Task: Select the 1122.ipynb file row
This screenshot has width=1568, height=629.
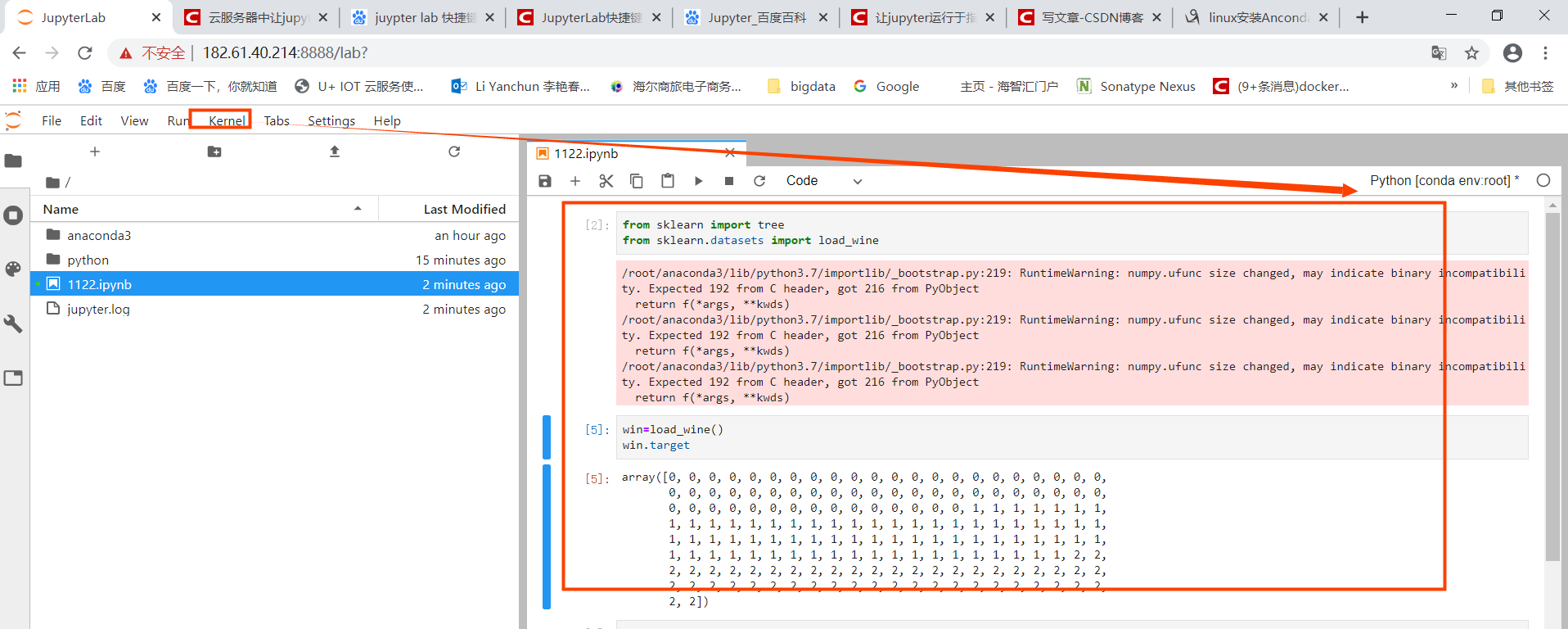Action: tap(274, 284)
